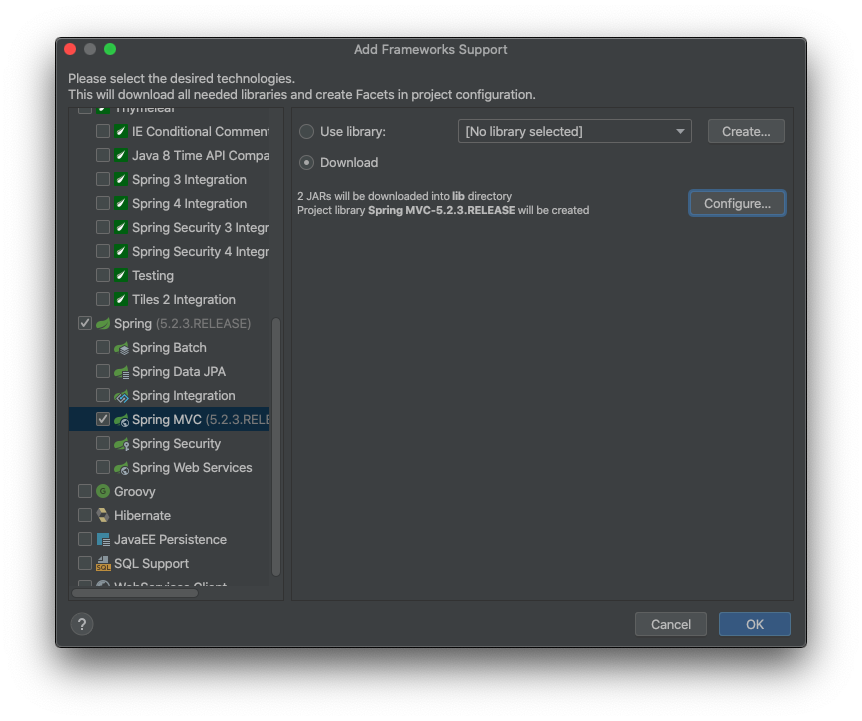Check the Spring Integration checkbox
This screenshot has height=721, width=862.
pos(103,395)
